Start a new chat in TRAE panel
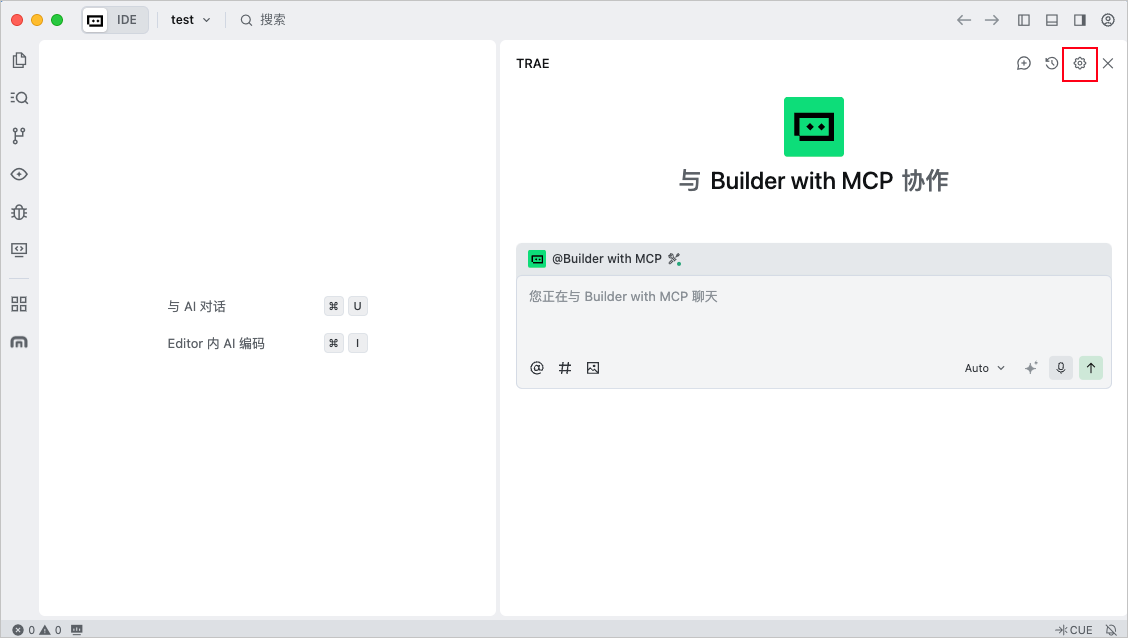The height and width of the screenshot is (638, 1128). coord(1024,63)
